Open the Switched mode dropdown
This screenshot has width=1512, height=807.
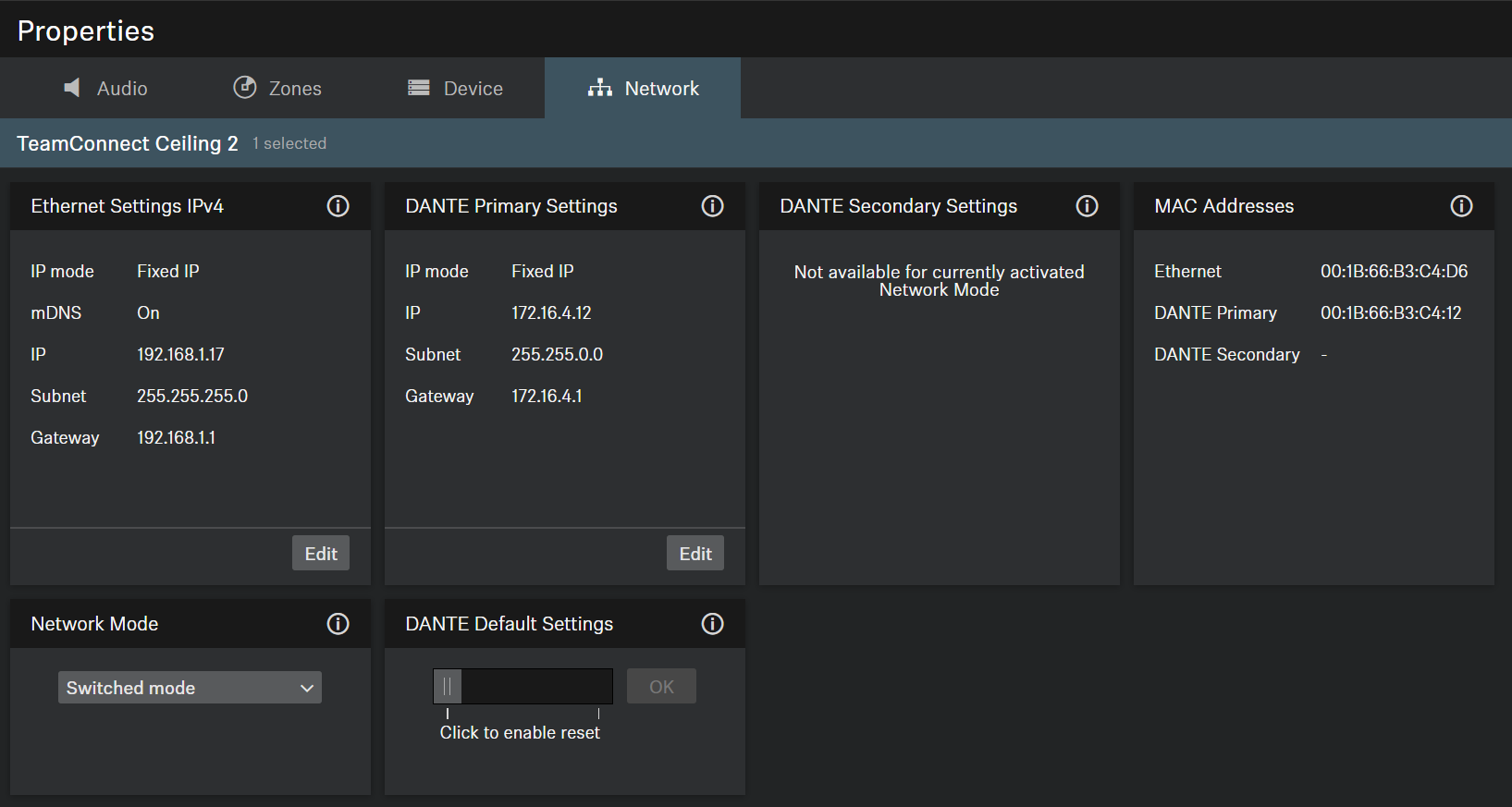190,688
